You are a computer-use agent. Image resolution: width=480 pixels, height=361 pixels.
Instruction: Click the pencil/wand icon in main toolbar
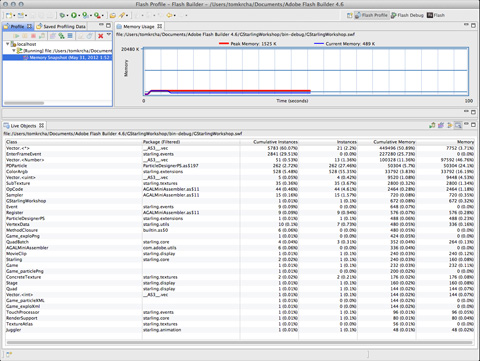pos(122,15)
